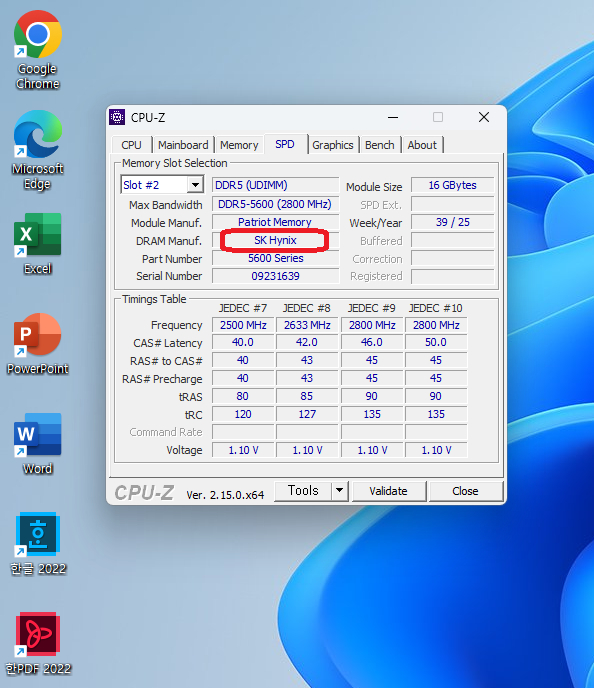This screenshot has height=688, width=594.
Task: Click the Patriot Memory manufacturer value
Action: tap(276, 222)
